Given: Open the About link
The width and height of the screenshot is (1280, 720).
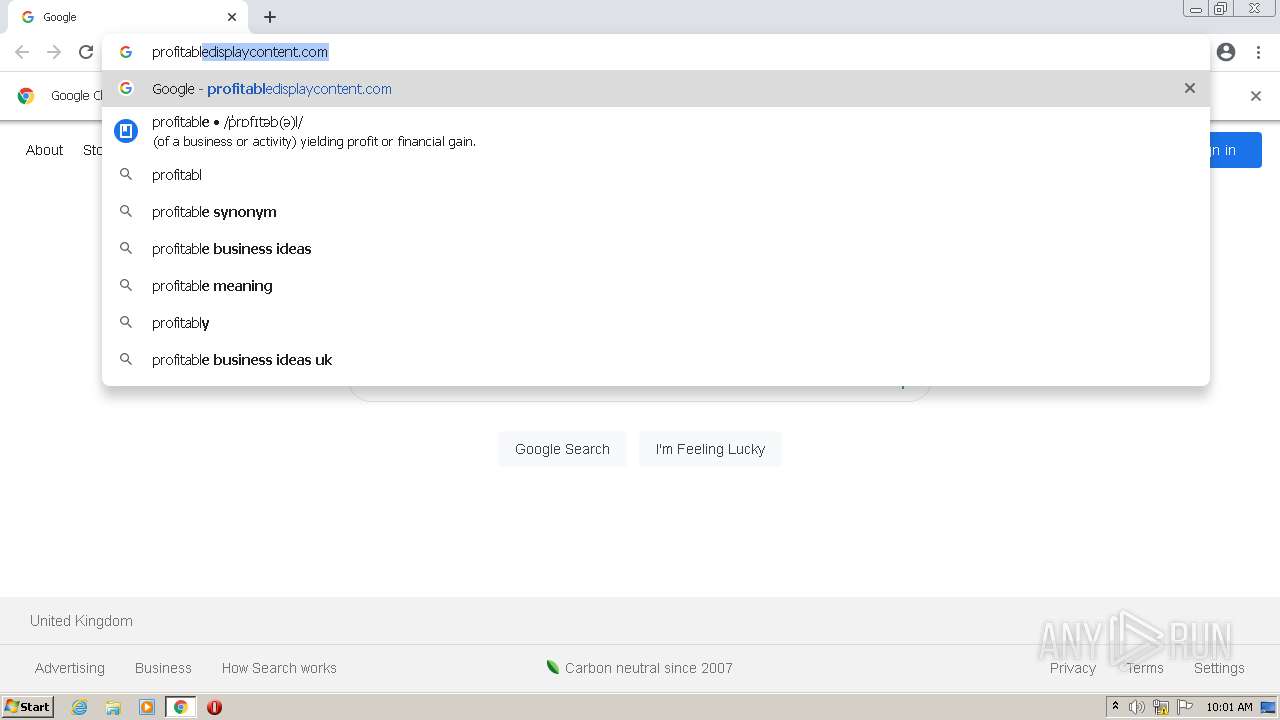Looking at the screenshot, I should tap(44, 150).
